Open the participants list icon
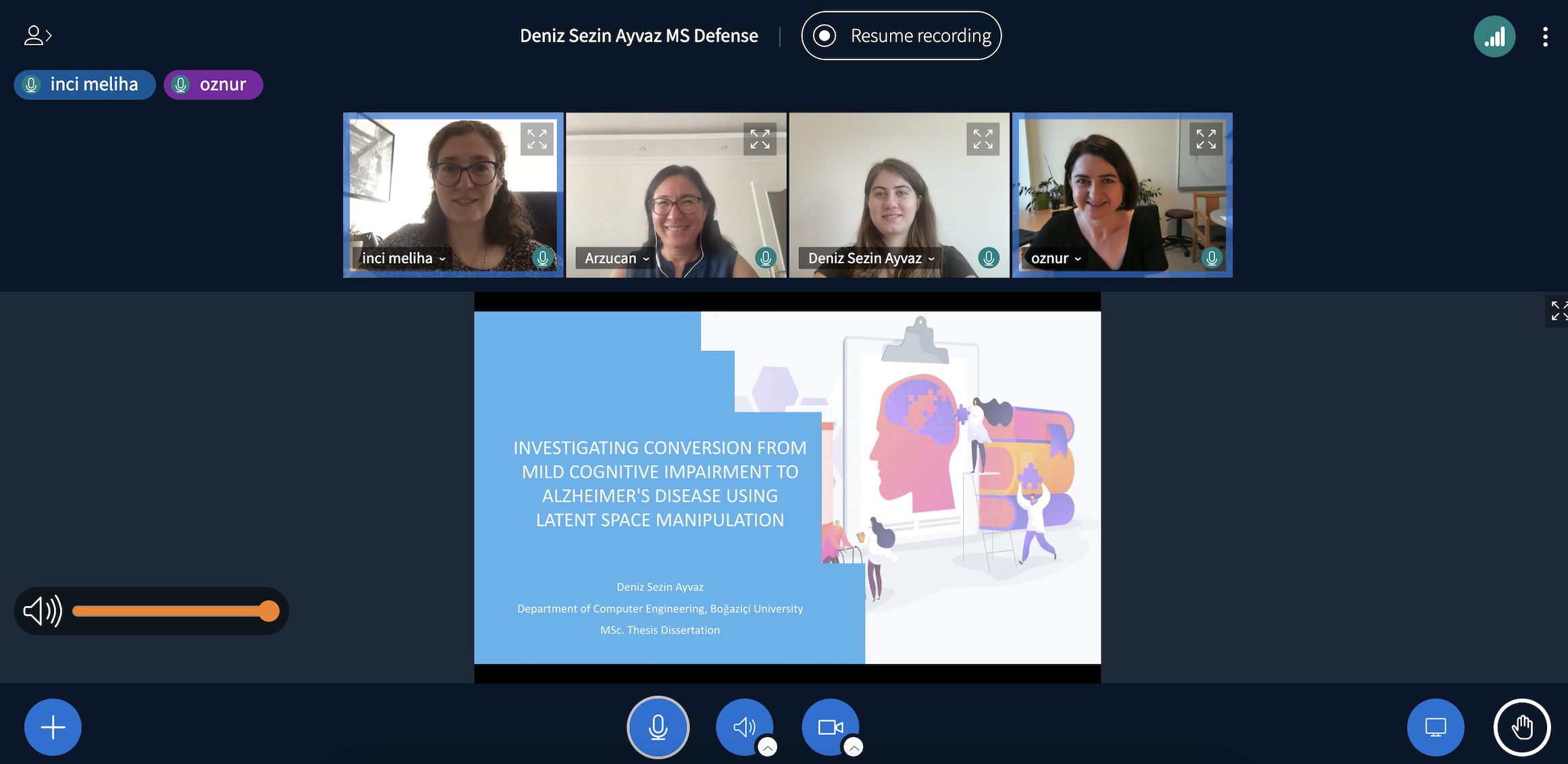The image size is (1568, 764). (37, 35)
